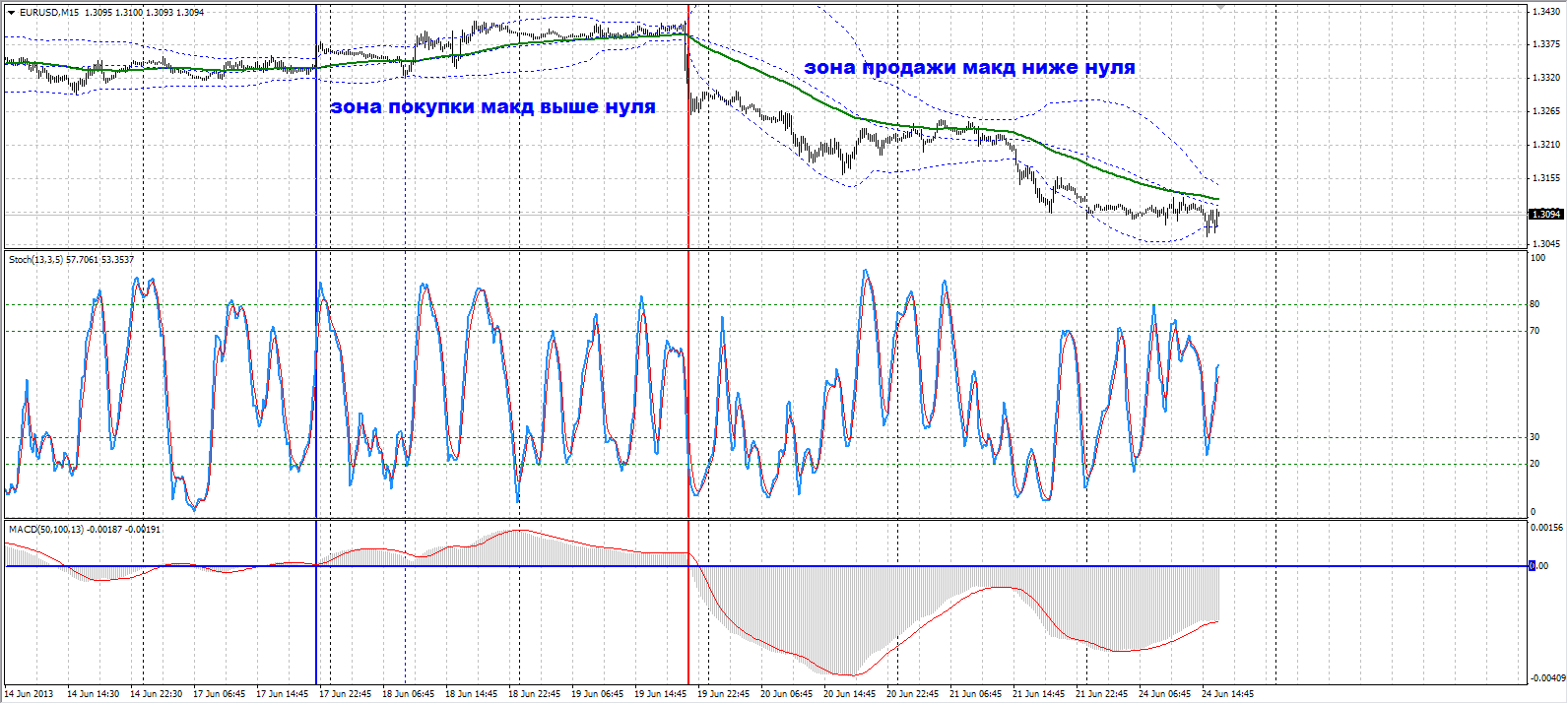Viewport: 1568px width, 704px height.
Task: Click Stochastic level 70 on the scale
Action: (1535, 331)
